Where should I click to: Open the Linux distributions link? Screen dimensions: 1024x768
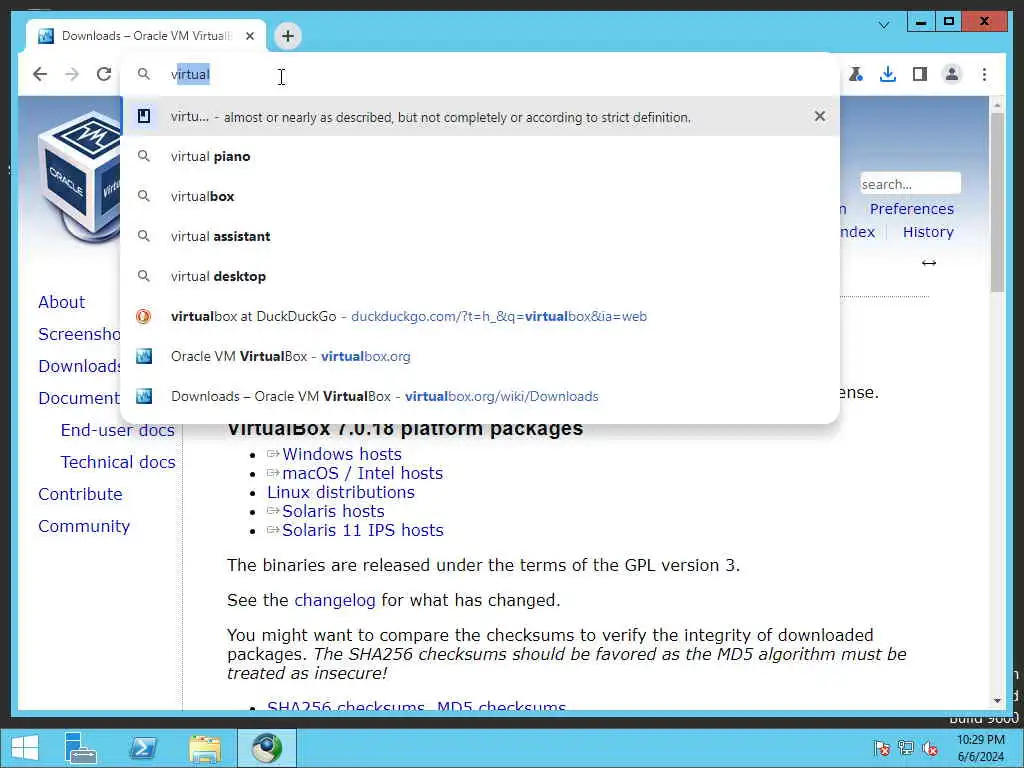340,492
